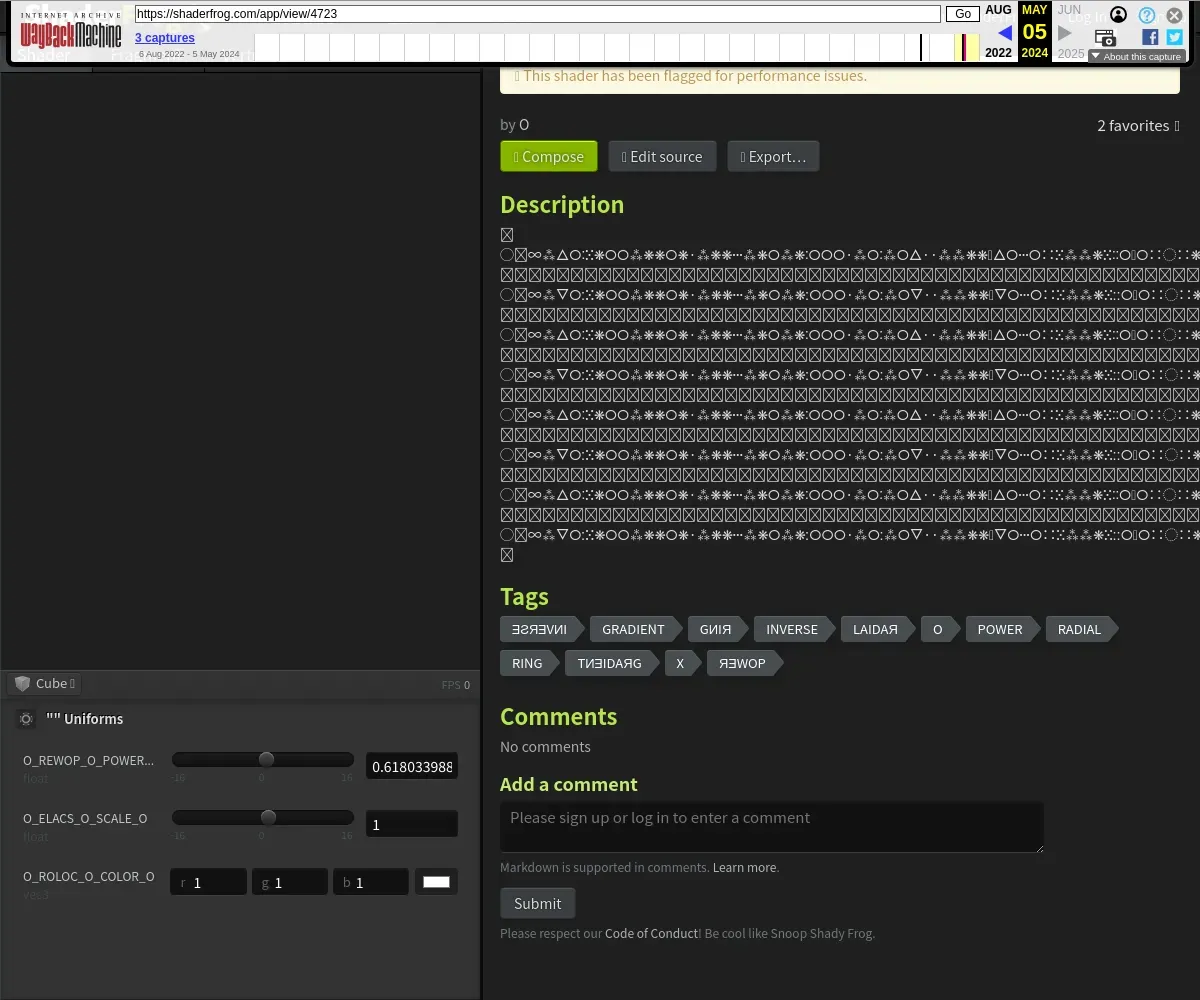Click the Wayback Machine help question icon
Image resolution: width=1200 pixels, height=1000 pixels.
pos(1147,15)
